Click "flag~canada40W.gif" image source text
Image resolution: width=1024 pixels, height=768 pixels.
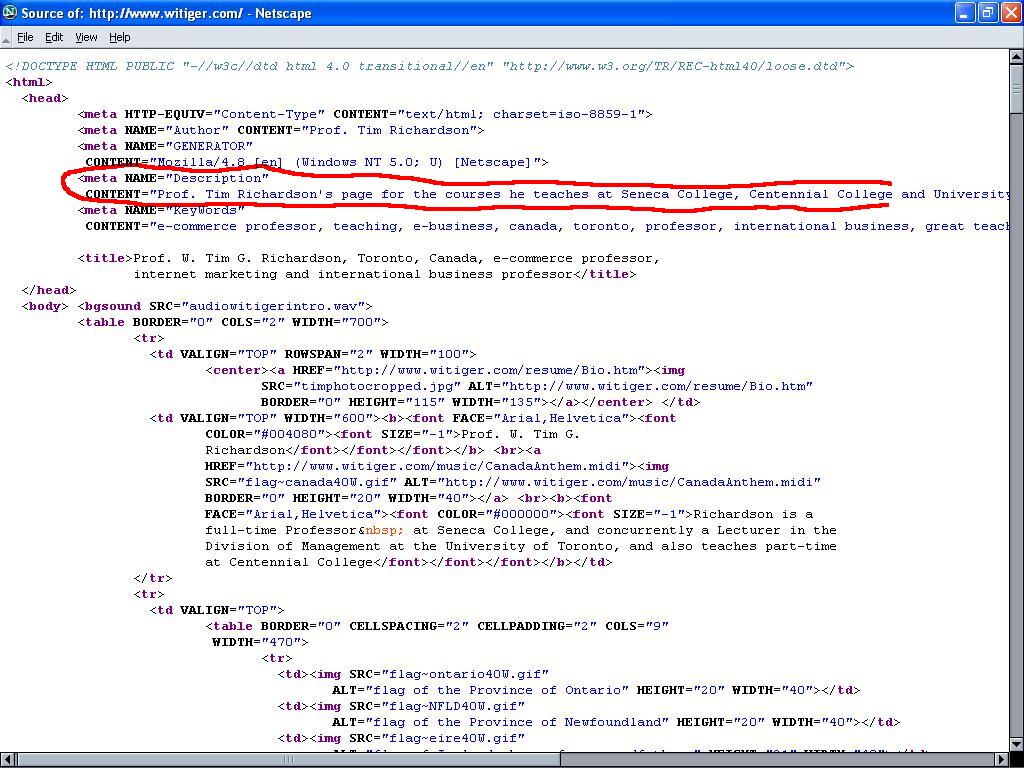pyautogui.click(x=321, y=482)
